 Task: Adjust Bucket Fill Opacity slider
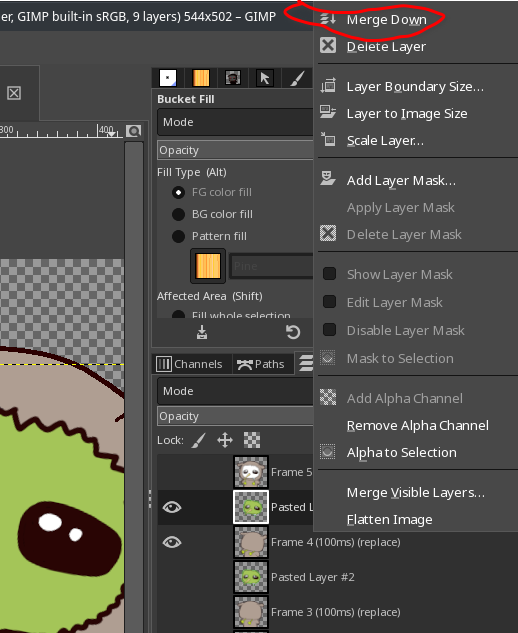(x=235, y=150)
